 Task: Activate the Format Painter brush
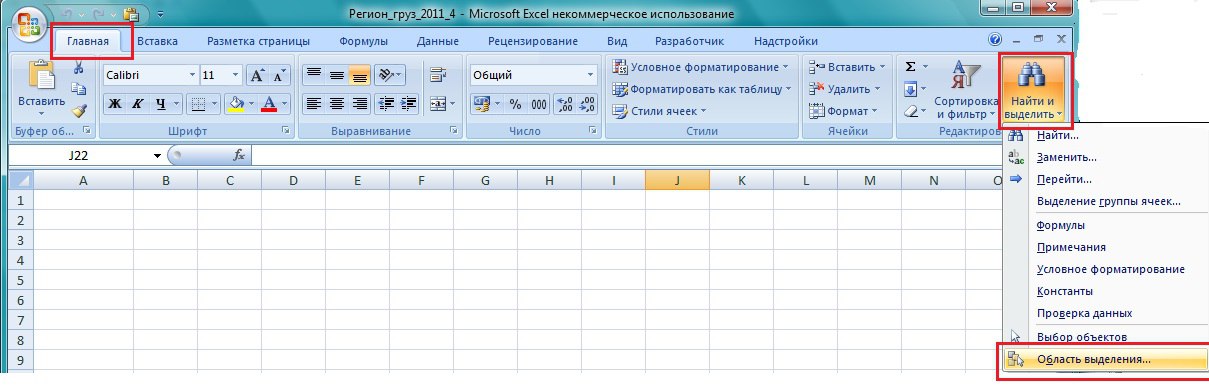pyautogui.click(x=80, y=111)
